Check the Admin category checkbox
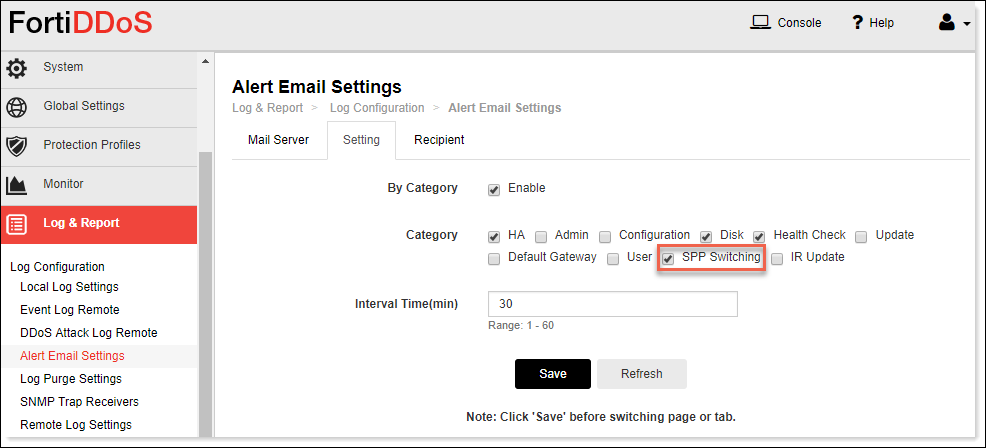Screen dimensions: 986x448 (x=541, y=237)
